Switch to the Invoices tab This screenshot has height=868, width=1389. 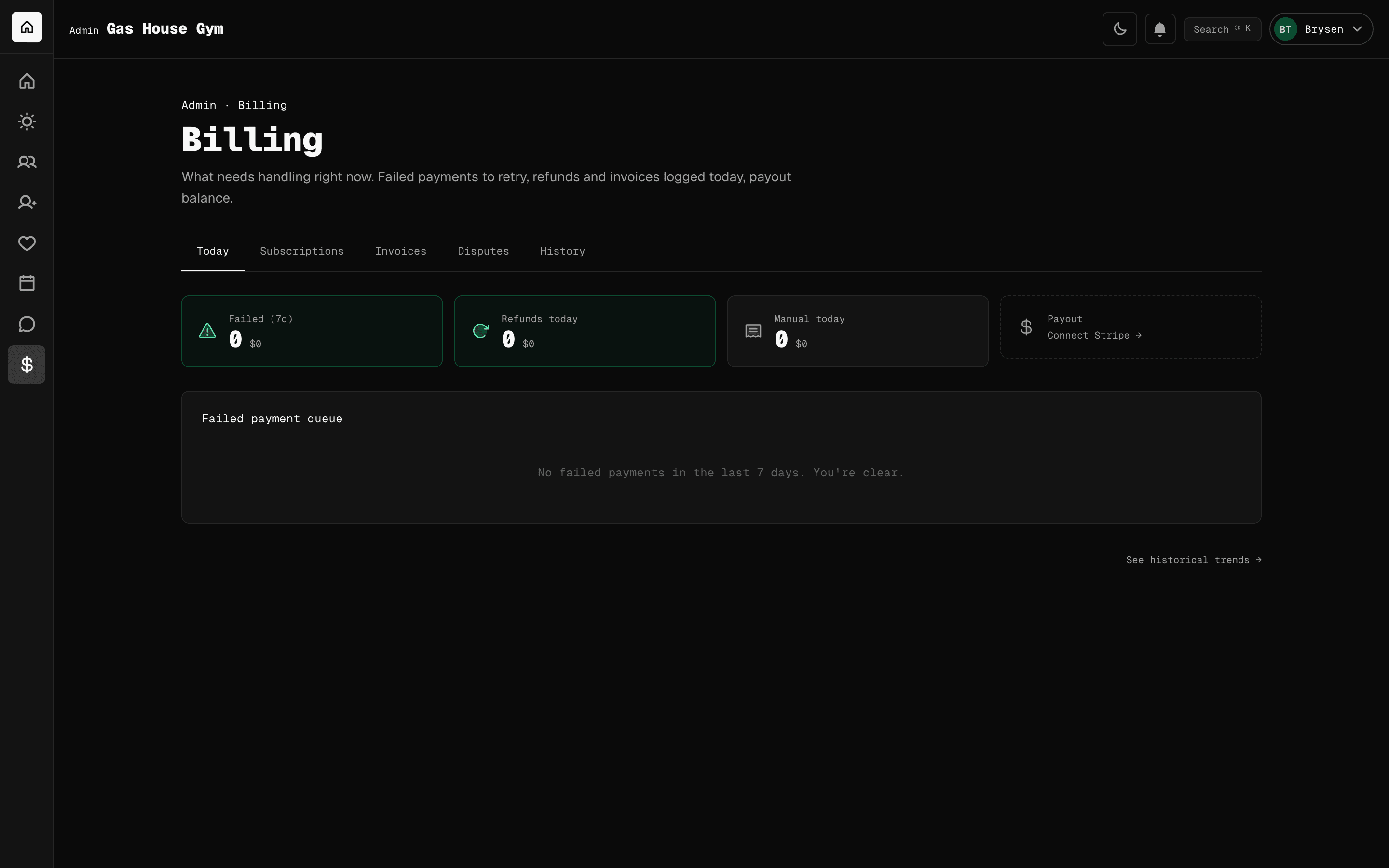(401, 251)
